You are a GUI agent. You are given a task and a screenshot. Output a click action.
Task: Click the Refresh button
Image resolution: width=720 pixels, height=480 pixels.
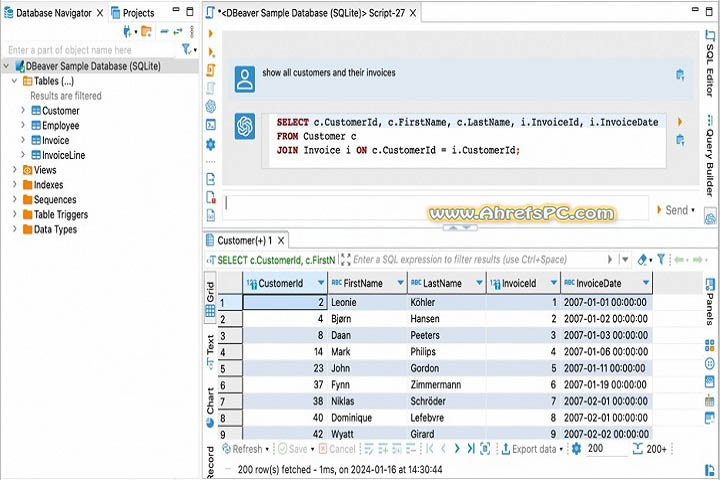tap(242, 449)
